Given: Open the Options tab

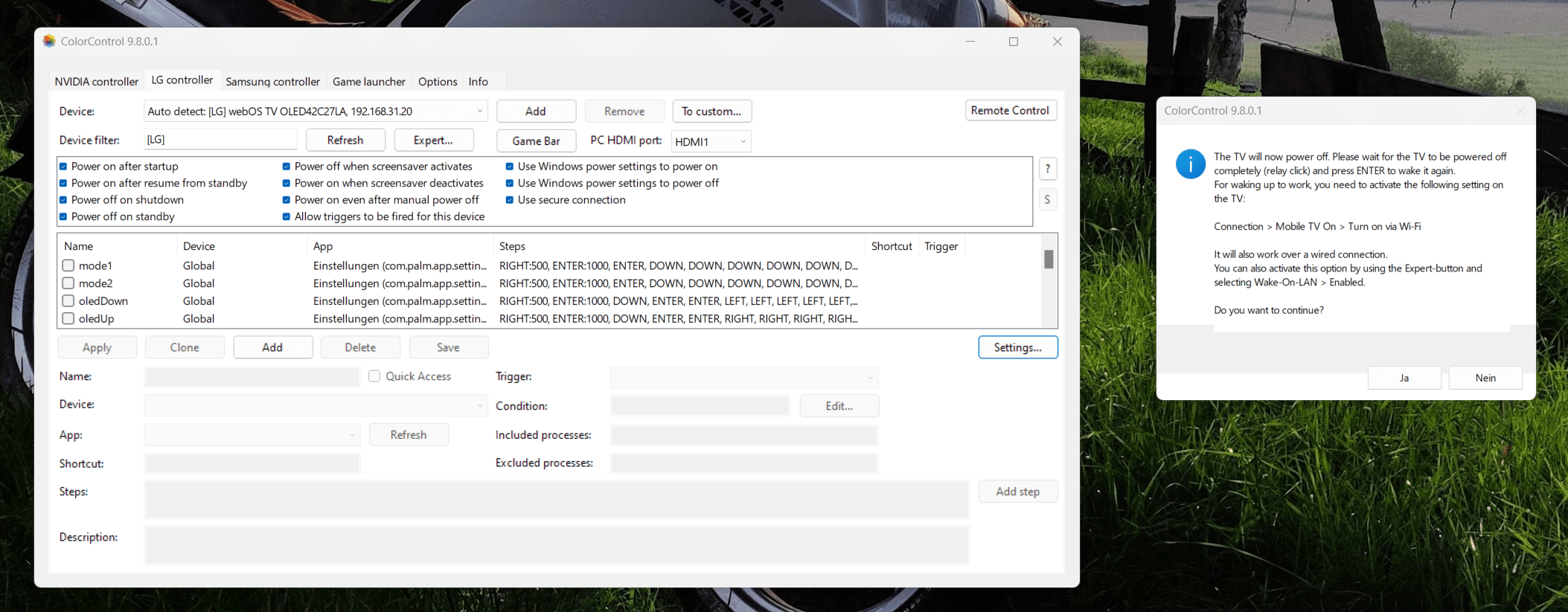Looking at the screenshot, I should (x=438, y=82).
